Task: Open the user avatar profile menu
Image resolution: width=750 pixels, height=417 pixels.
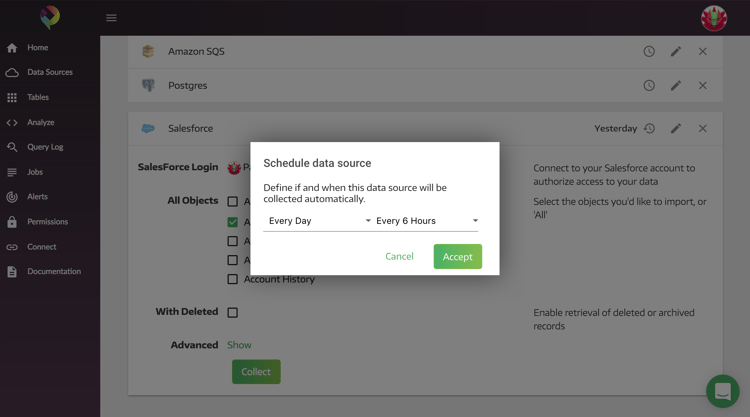Action: click(713, 18)
